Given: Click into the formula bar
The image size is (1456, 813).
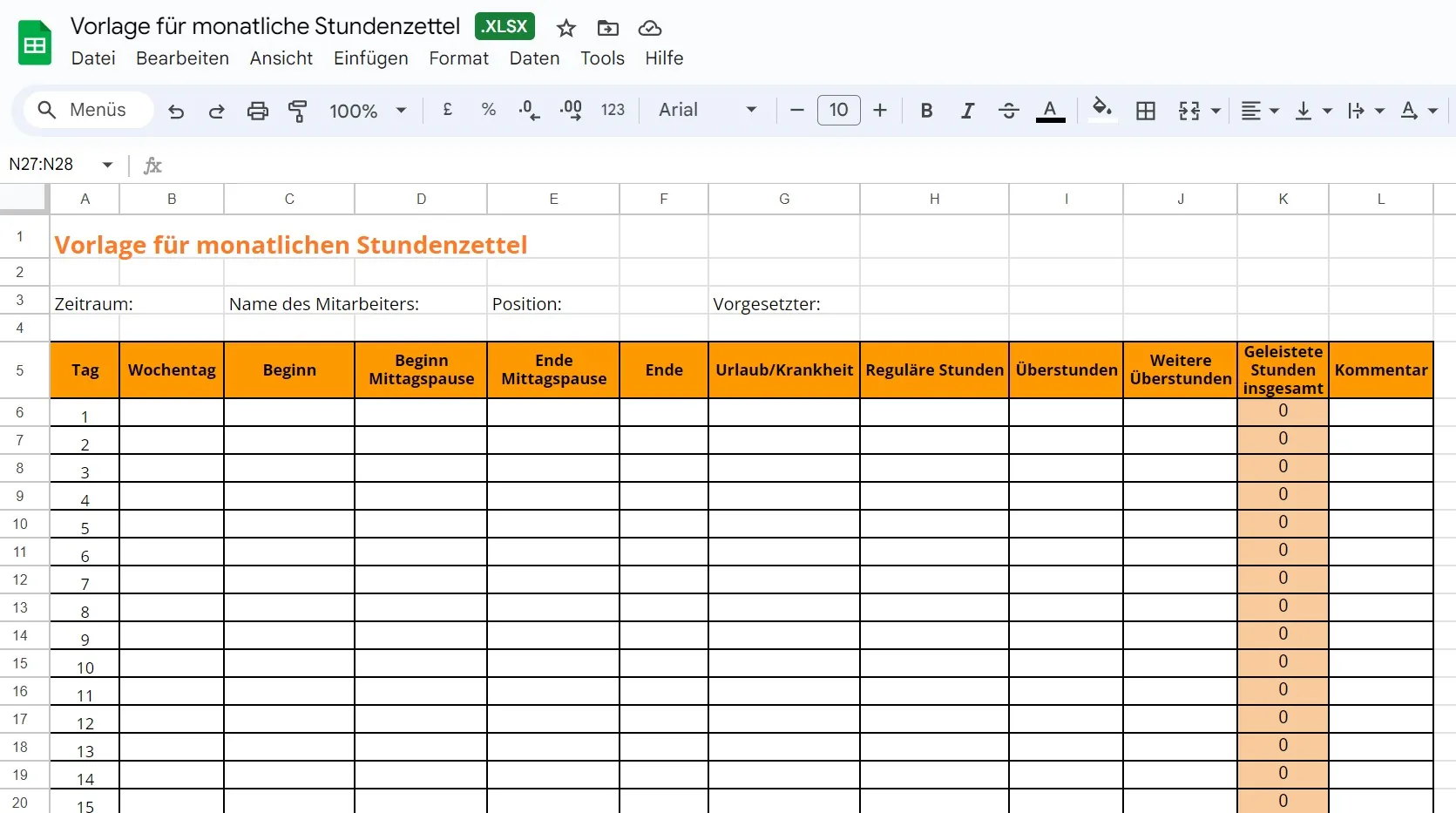Looking at the screenshot, I should point(810,165).
